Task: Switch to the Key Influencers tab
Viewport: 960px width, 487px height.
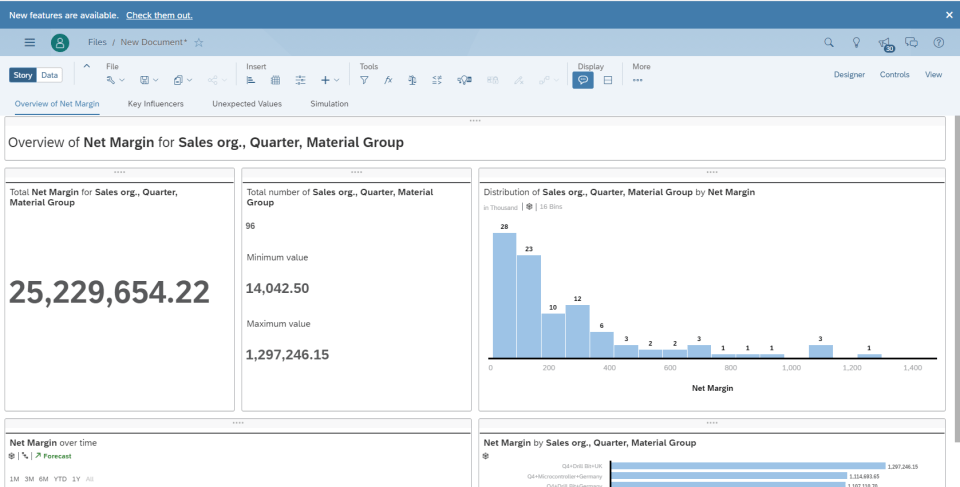Action: [155, 103]
